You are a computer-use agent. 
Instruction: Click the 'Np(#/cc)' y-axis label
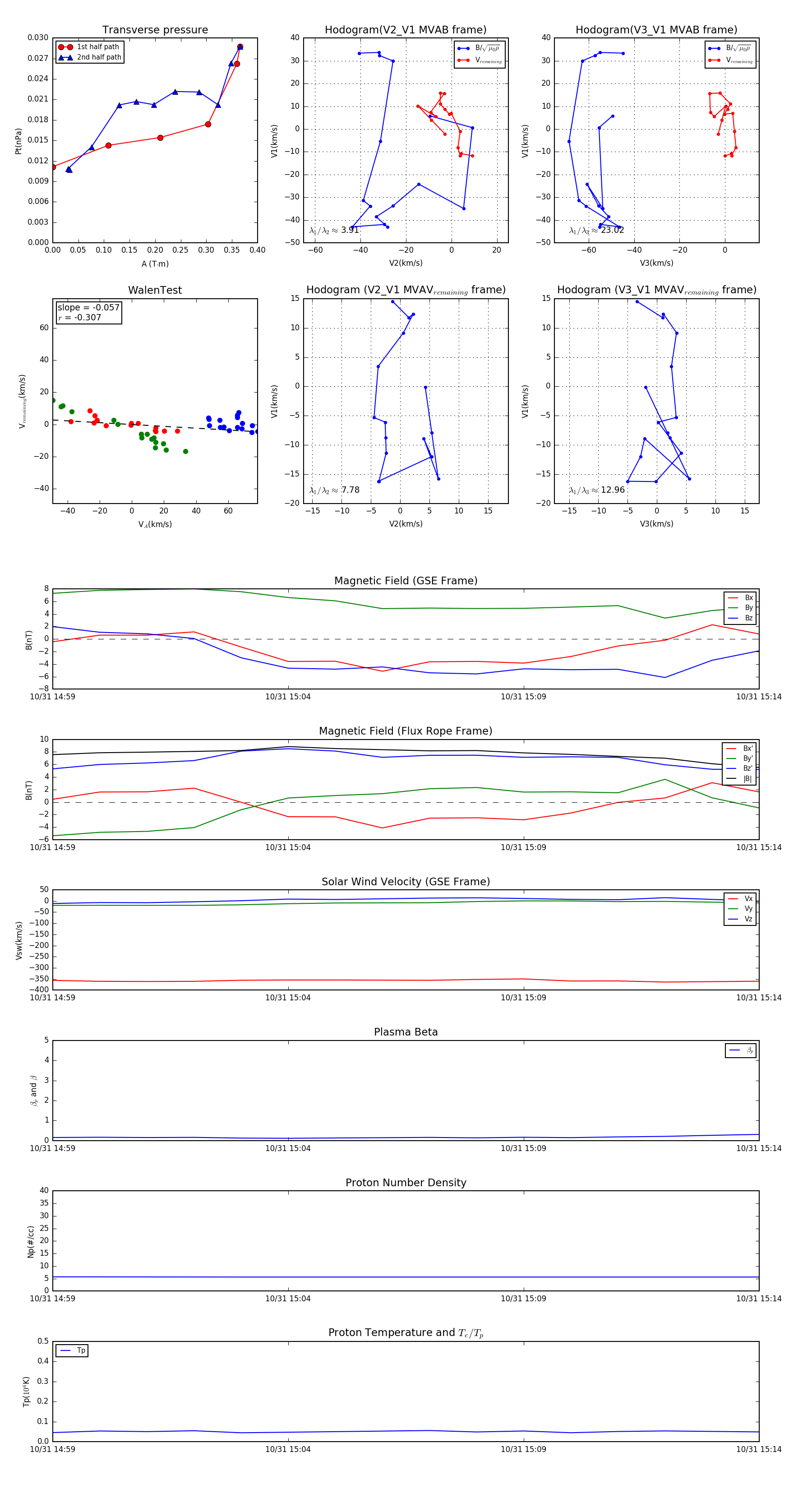point(31,1242)
